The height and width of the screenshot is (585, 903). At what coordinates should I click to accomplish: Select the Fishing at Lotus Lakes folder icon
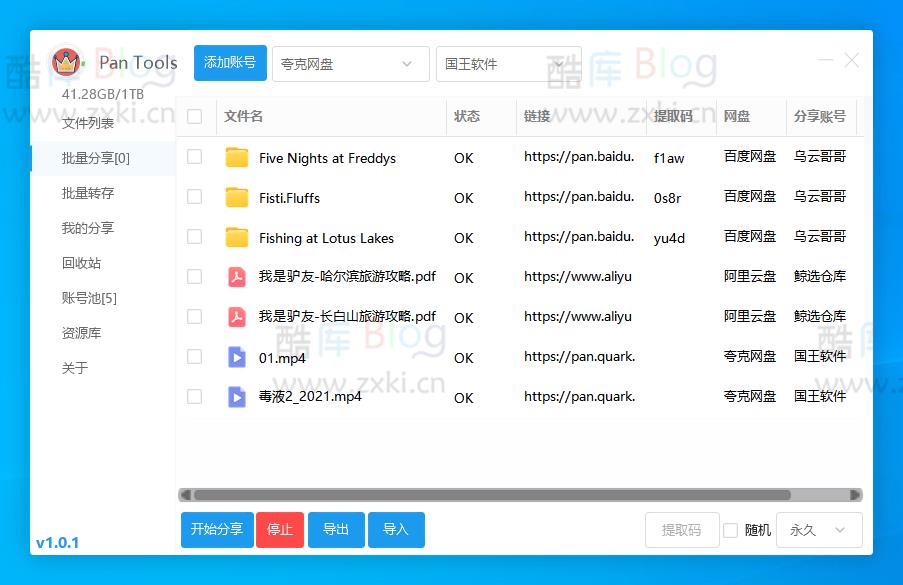click(237, 237)
